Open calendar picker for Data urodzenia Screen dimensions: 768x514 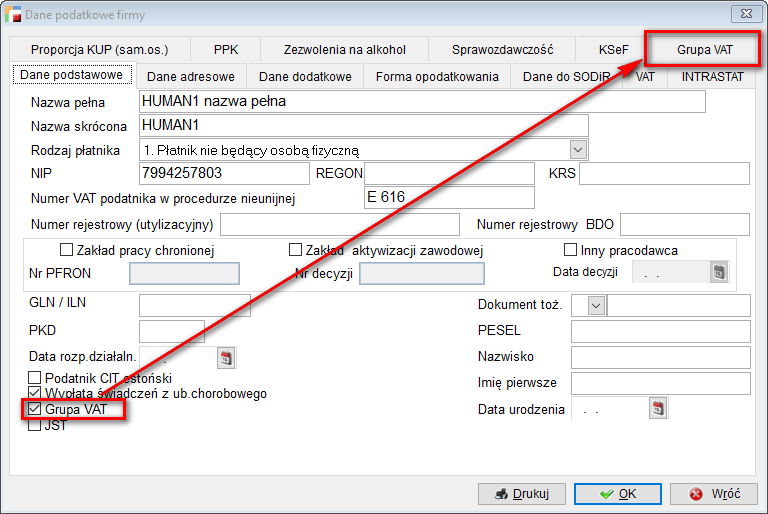point(658,408)
